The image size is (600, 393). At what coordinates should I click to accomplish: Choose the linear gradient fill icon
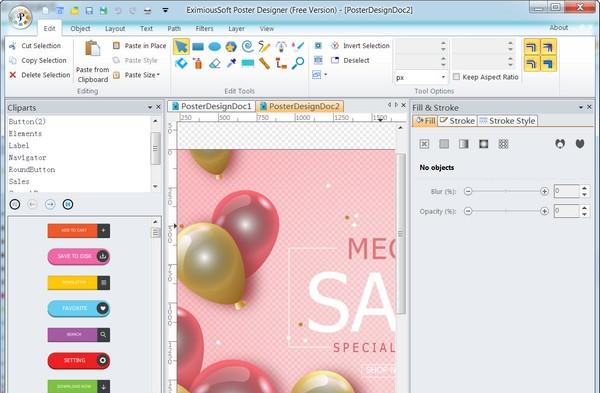click(464, 144)
